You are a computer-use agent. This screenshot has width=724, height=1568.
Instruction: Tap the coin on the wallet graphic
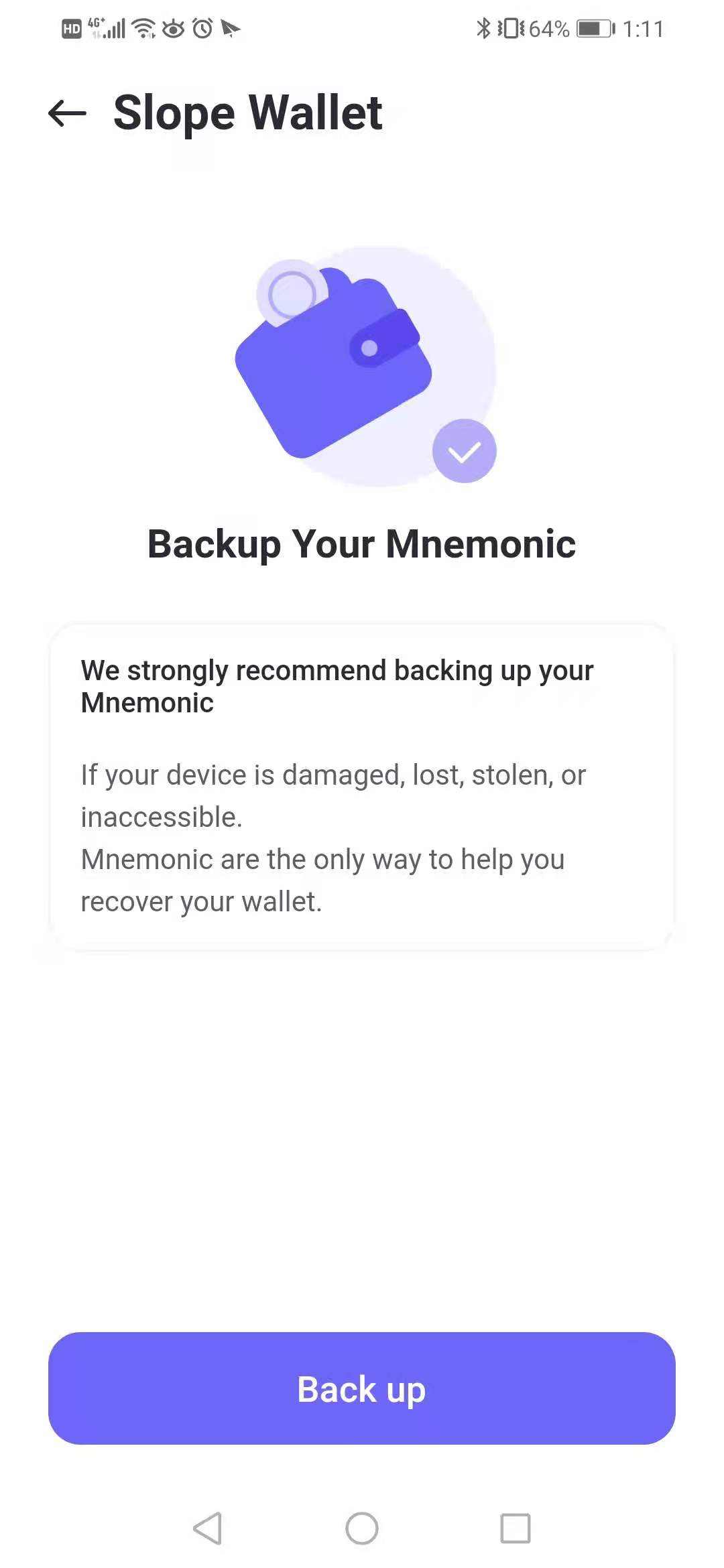click(x=292, y=293)
